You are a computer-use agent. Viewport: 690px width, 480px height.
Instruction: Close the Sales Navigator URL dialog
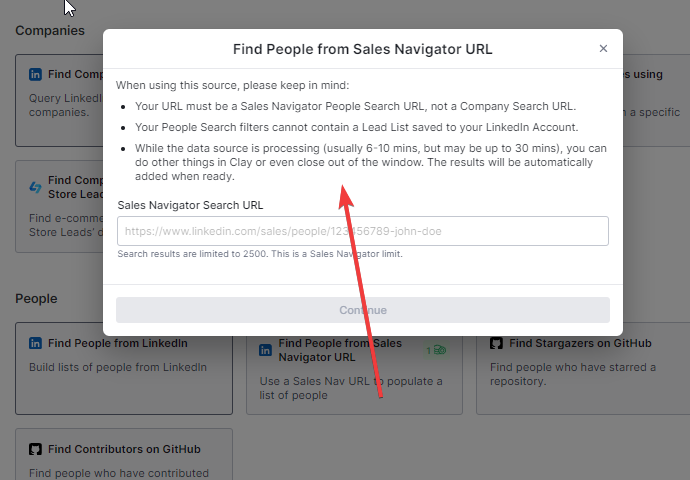pos(603,48)
